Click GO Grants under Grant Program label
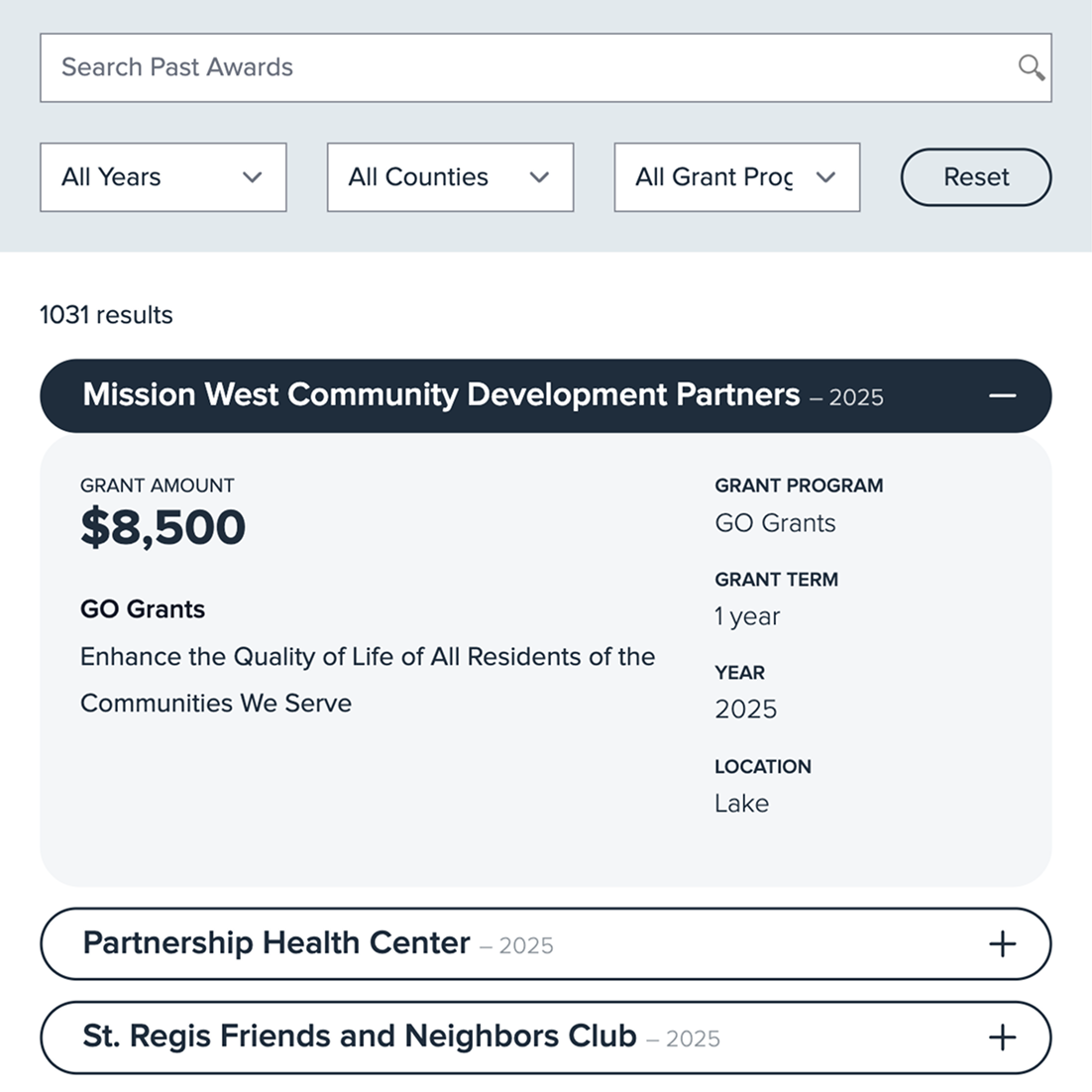Image resolution: width=1092 pixels, height=1092 pixels. click(x=775, y=523)
